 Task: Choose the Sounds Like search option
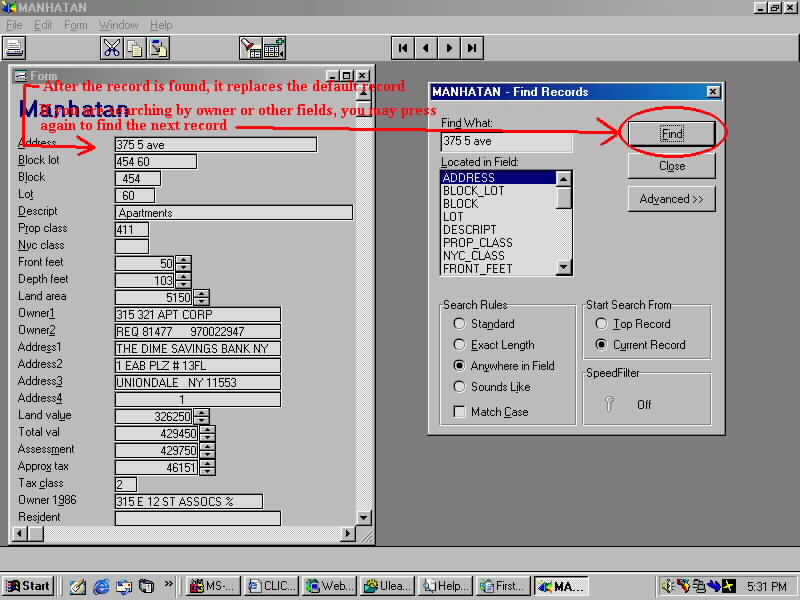coord(459,387)
